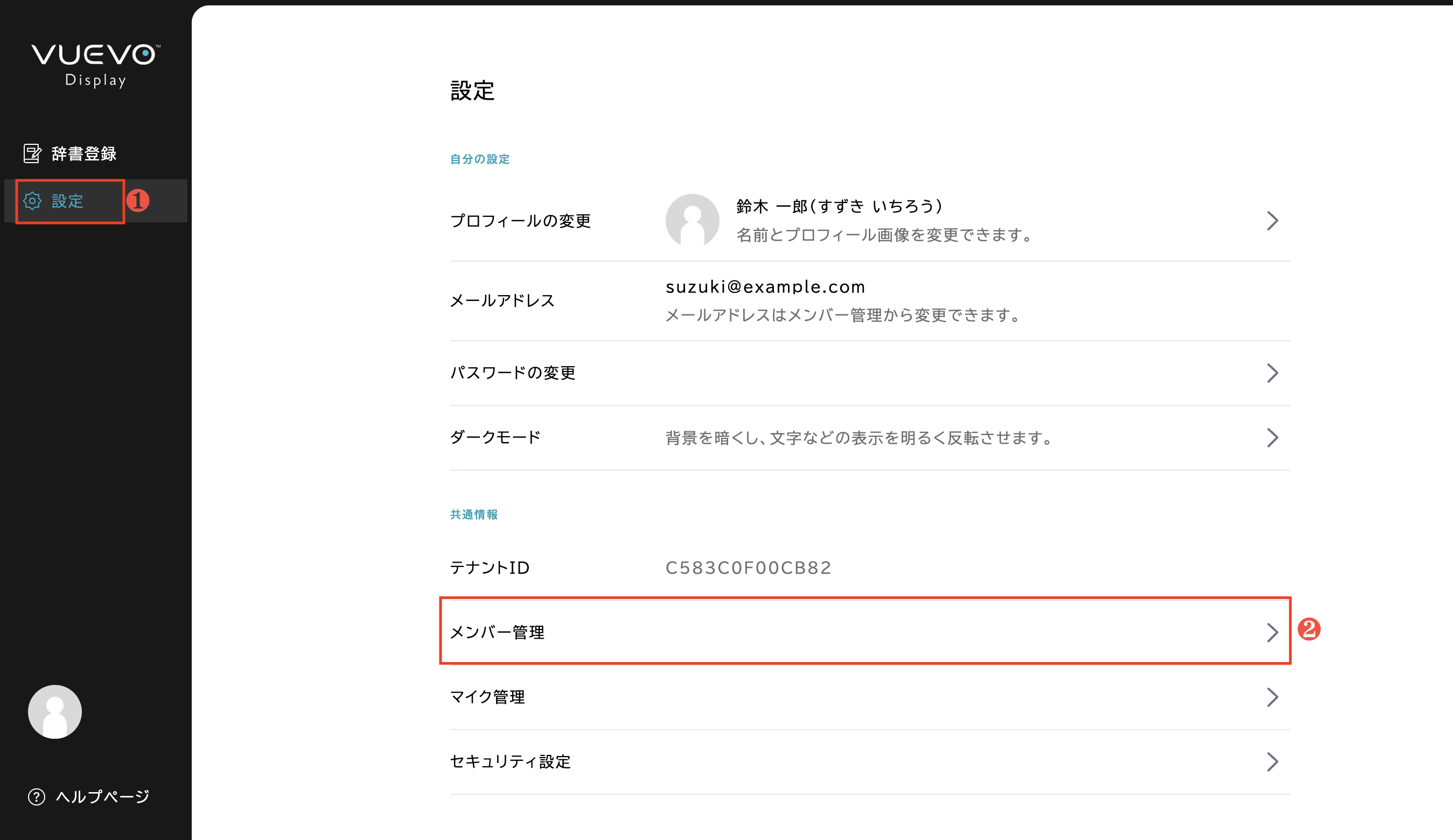
Task: Click the セキュリティ設定 chevron arrow
Action: pos(1272,761)
